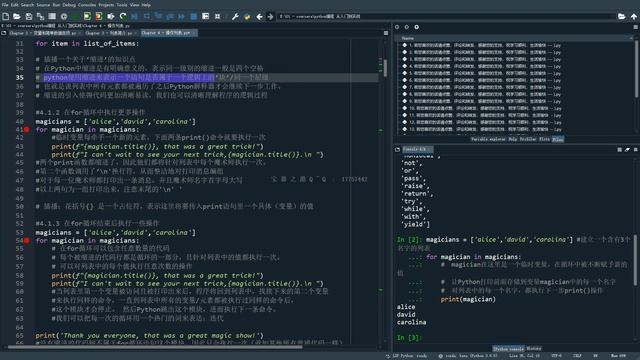Open the Search menu
This screenshot has height=360, width=640.
tap(27, 5)
